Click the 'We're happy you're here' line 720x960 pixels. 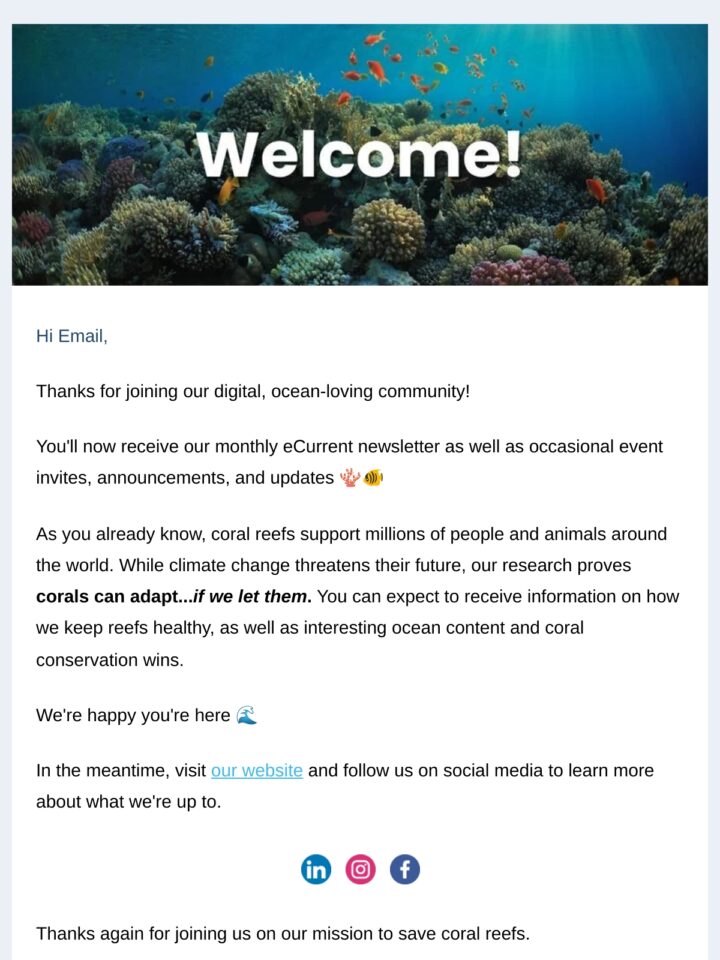point(133,715)
